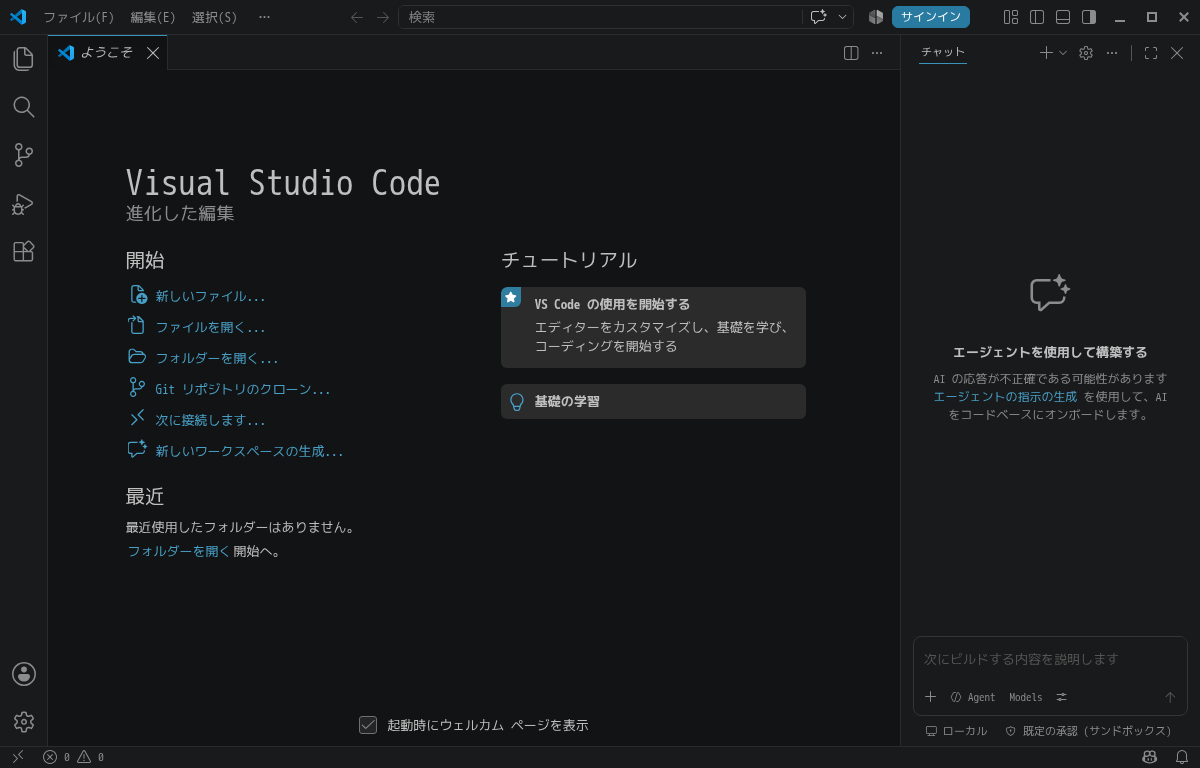Click Git リポジトリのクローン... link
Screen dimensions: 1200x768
(x=229, y=389)
